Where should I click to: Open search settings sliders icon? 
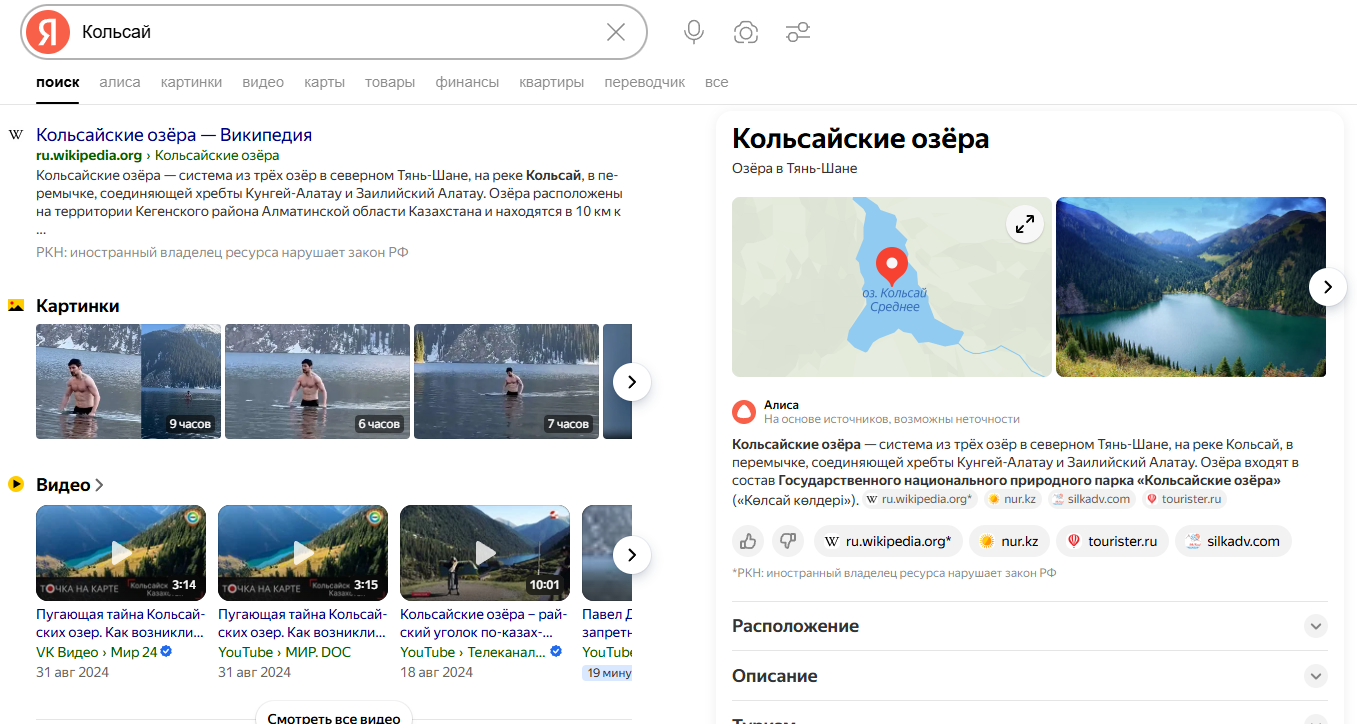click(798, 32)
